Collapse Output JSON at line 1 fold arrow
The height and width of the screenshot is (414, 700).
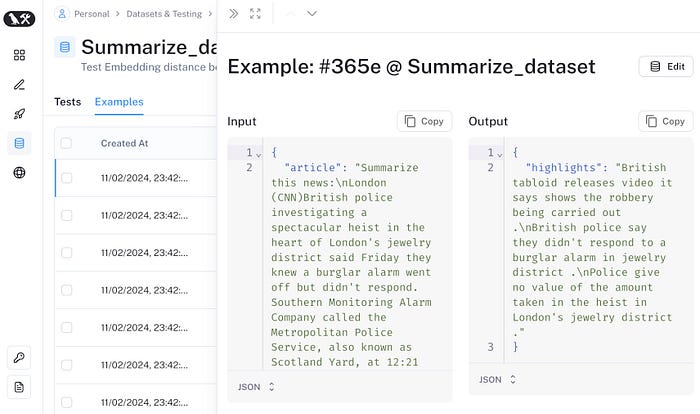500,155
